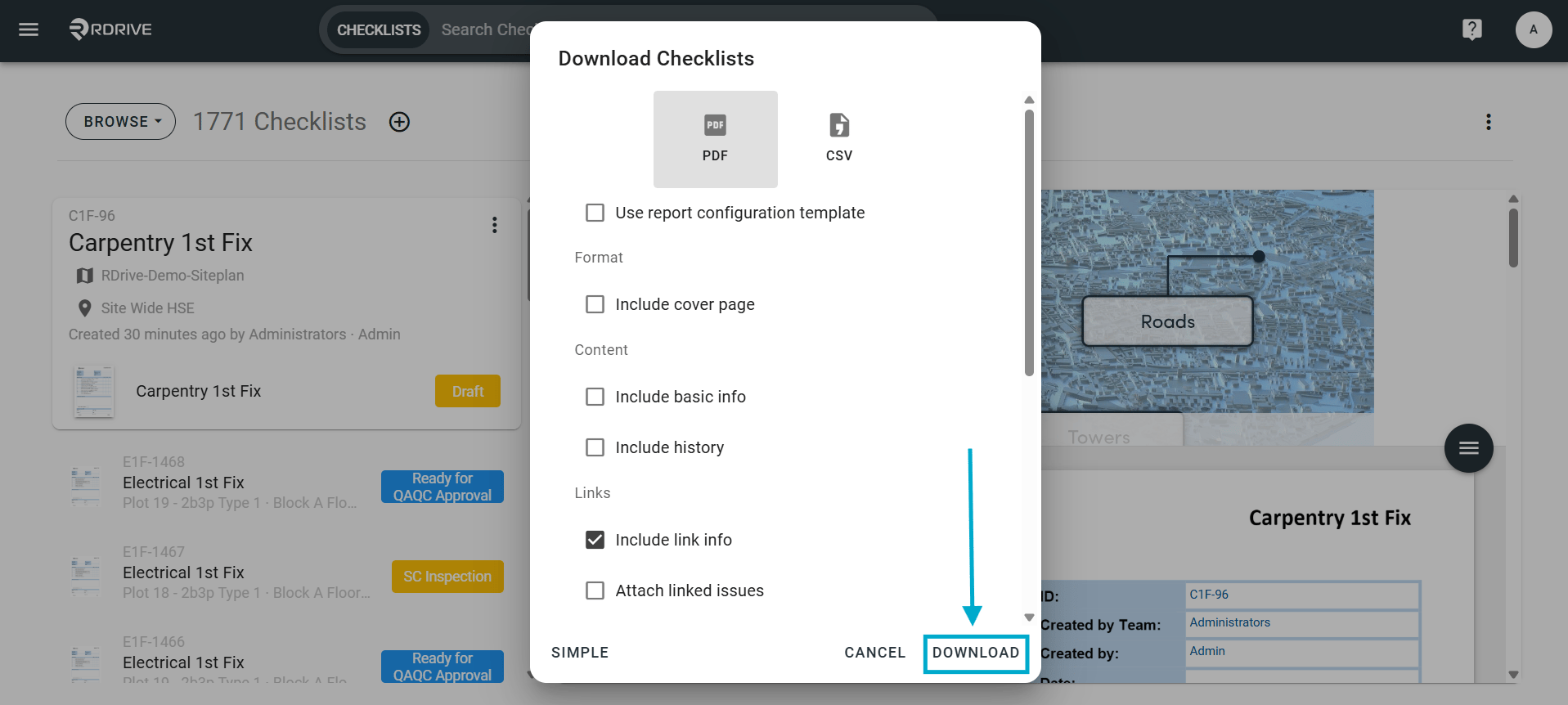1568x705 pixels.
Task: Open the user avatar 'A' menu
Action: click(1533, 29)
